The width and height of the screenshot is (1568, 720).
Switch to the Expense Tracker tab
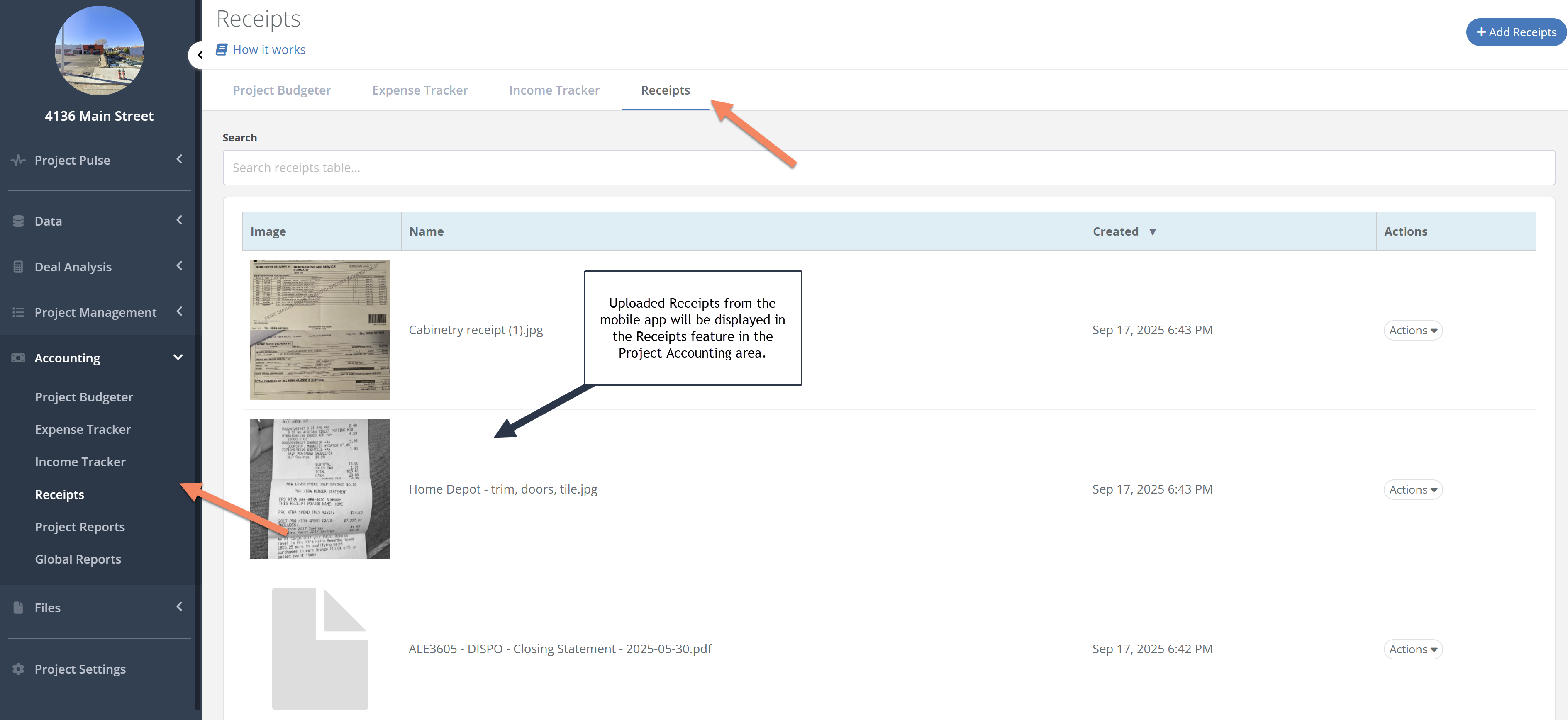point(419,91)
